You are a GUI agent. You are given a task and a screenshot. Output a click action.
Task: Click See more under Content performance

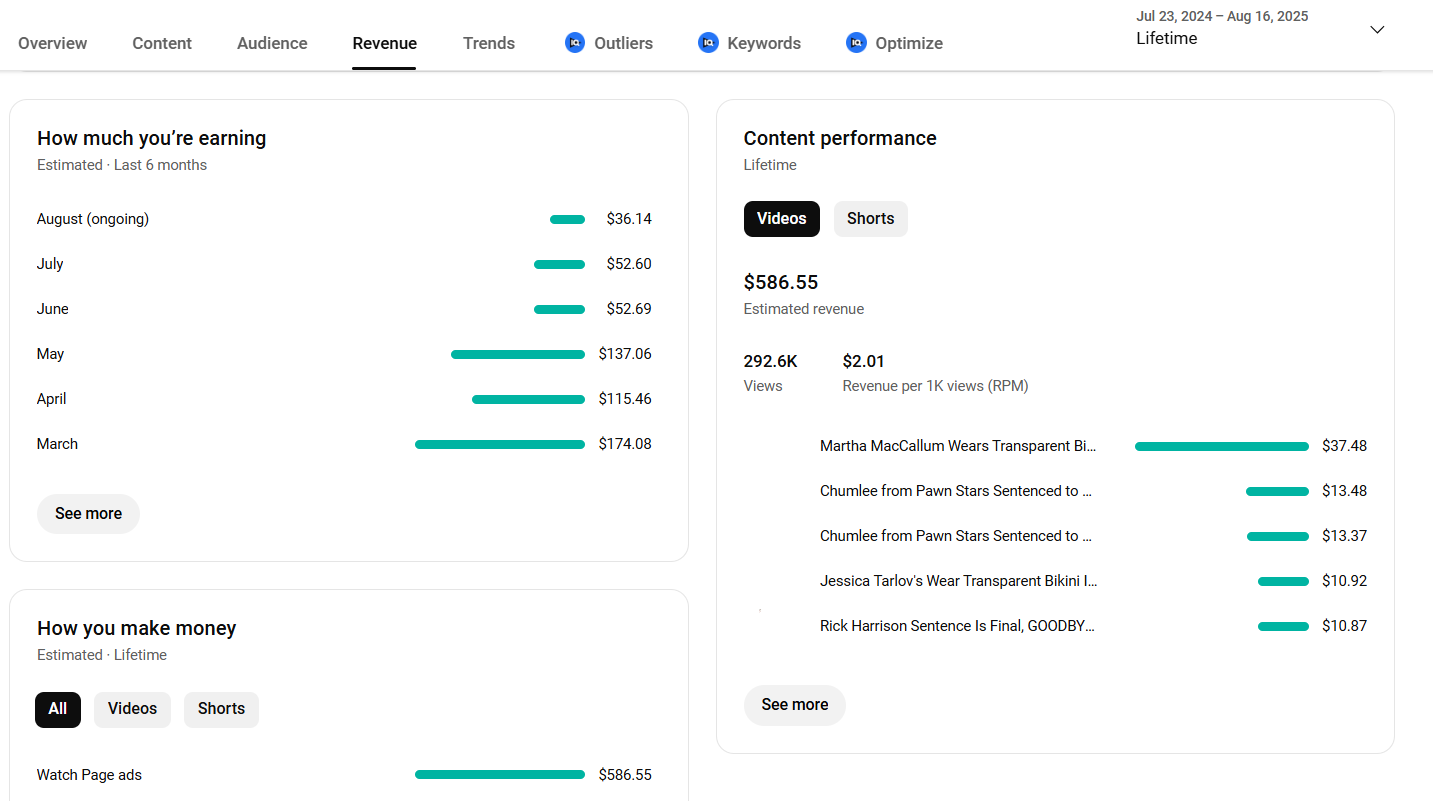pyautogui.click(x=794, y=705)
